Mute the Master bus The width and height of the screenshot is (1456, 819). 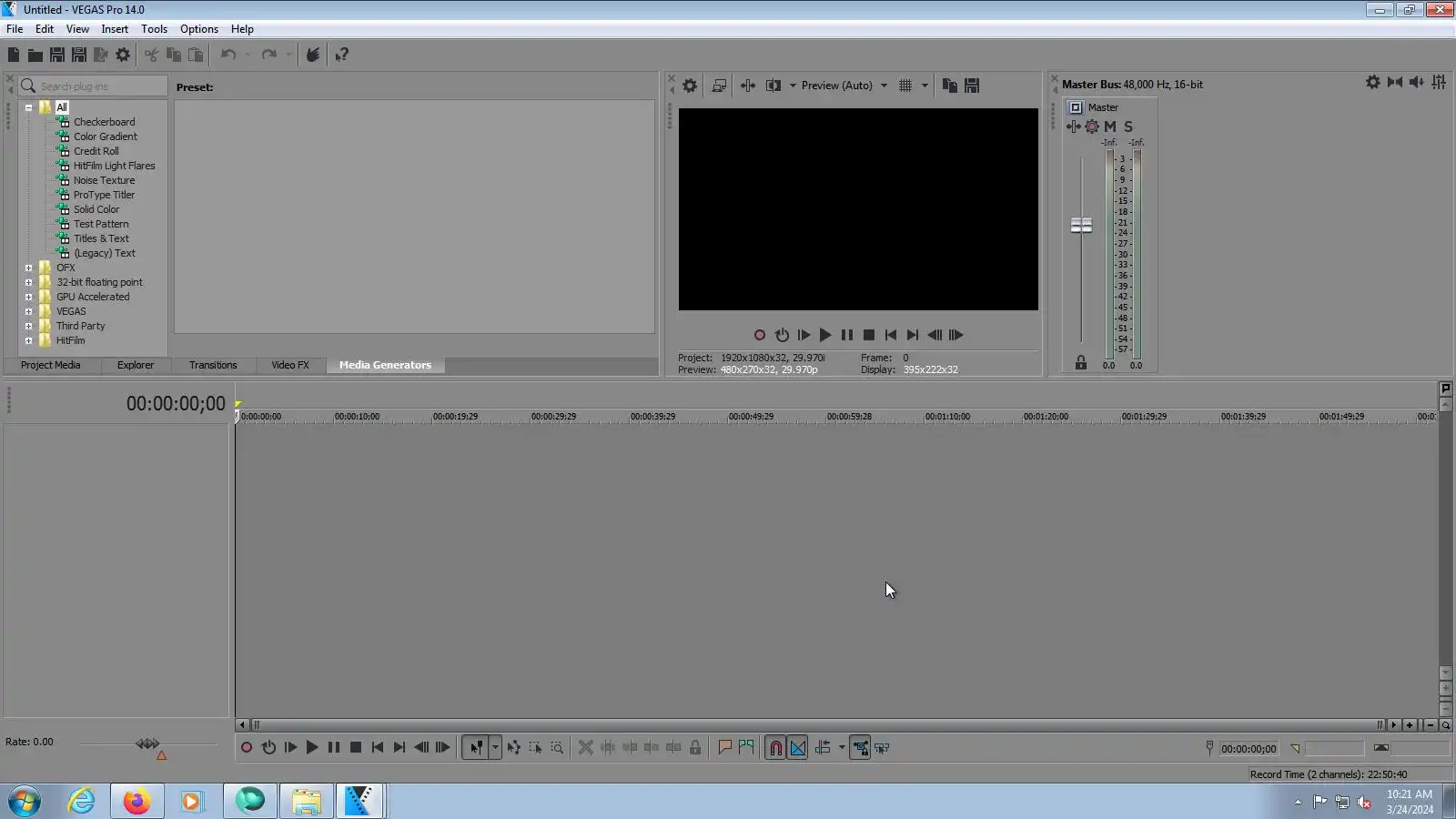tap(1110, 126)
